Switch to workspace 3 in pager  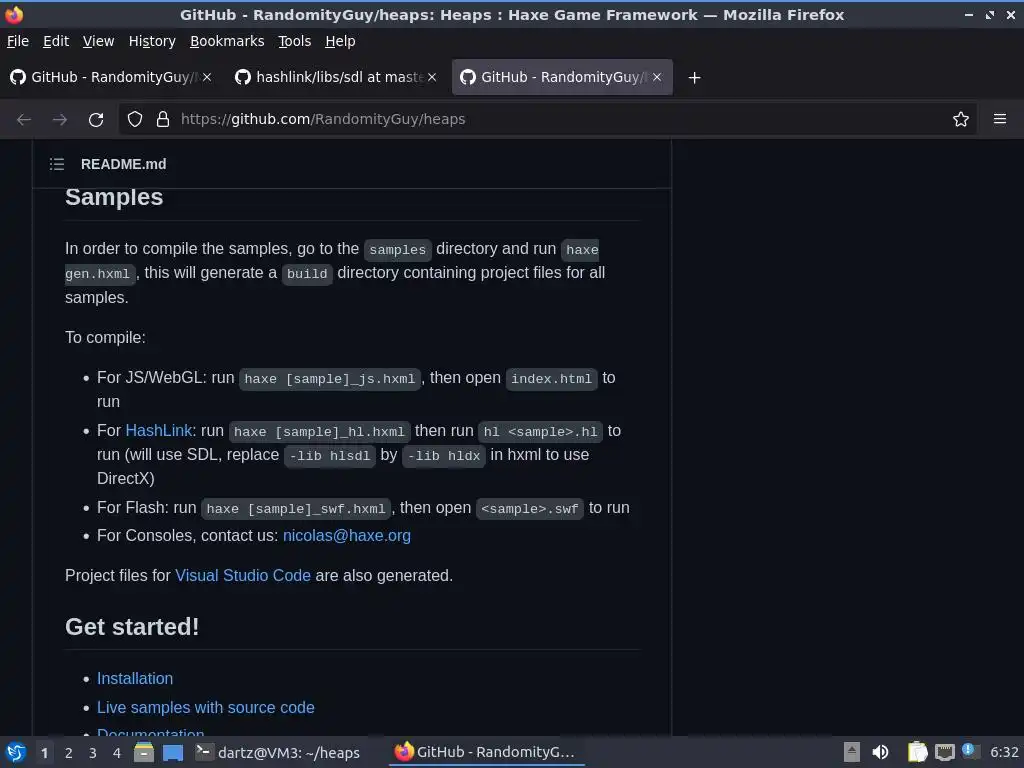click(93, 753)
